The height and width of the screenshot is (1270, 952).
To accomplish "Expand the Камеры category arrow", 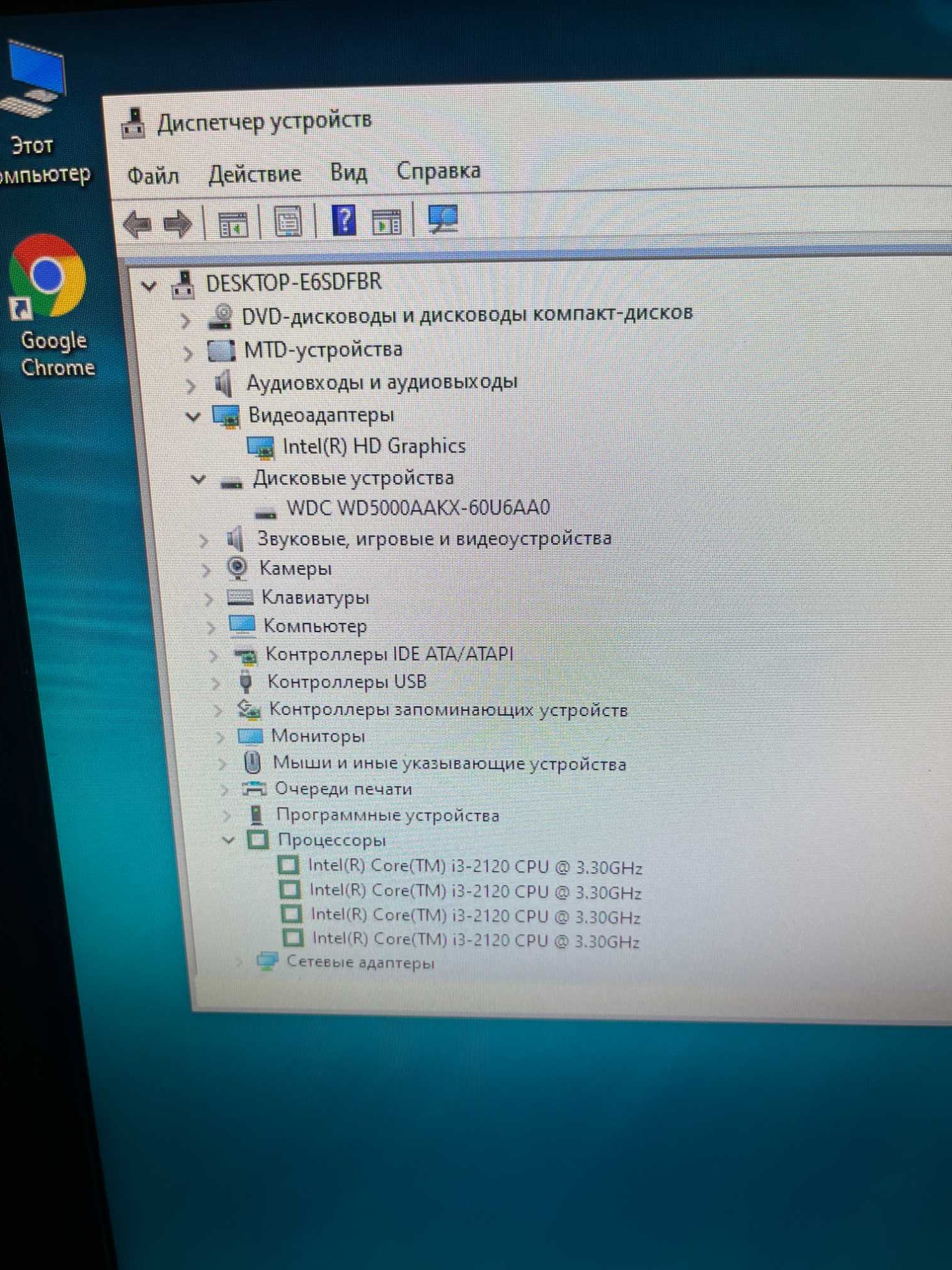I will coord(206,570).
